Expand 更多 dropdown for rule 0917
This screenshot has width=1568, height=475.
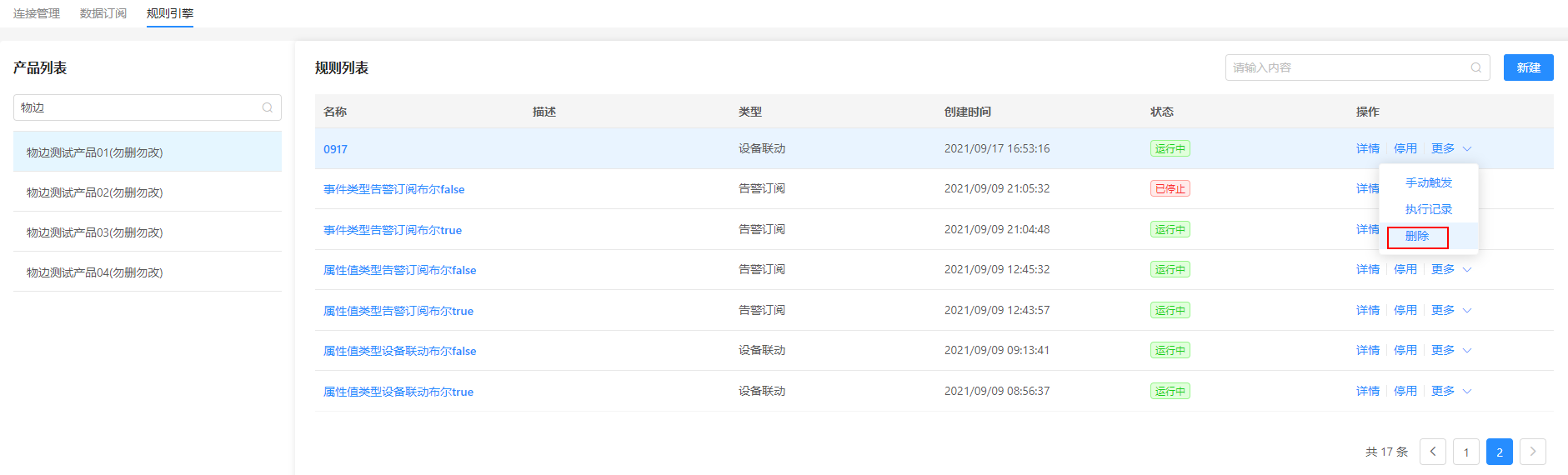pos(1451,148)
